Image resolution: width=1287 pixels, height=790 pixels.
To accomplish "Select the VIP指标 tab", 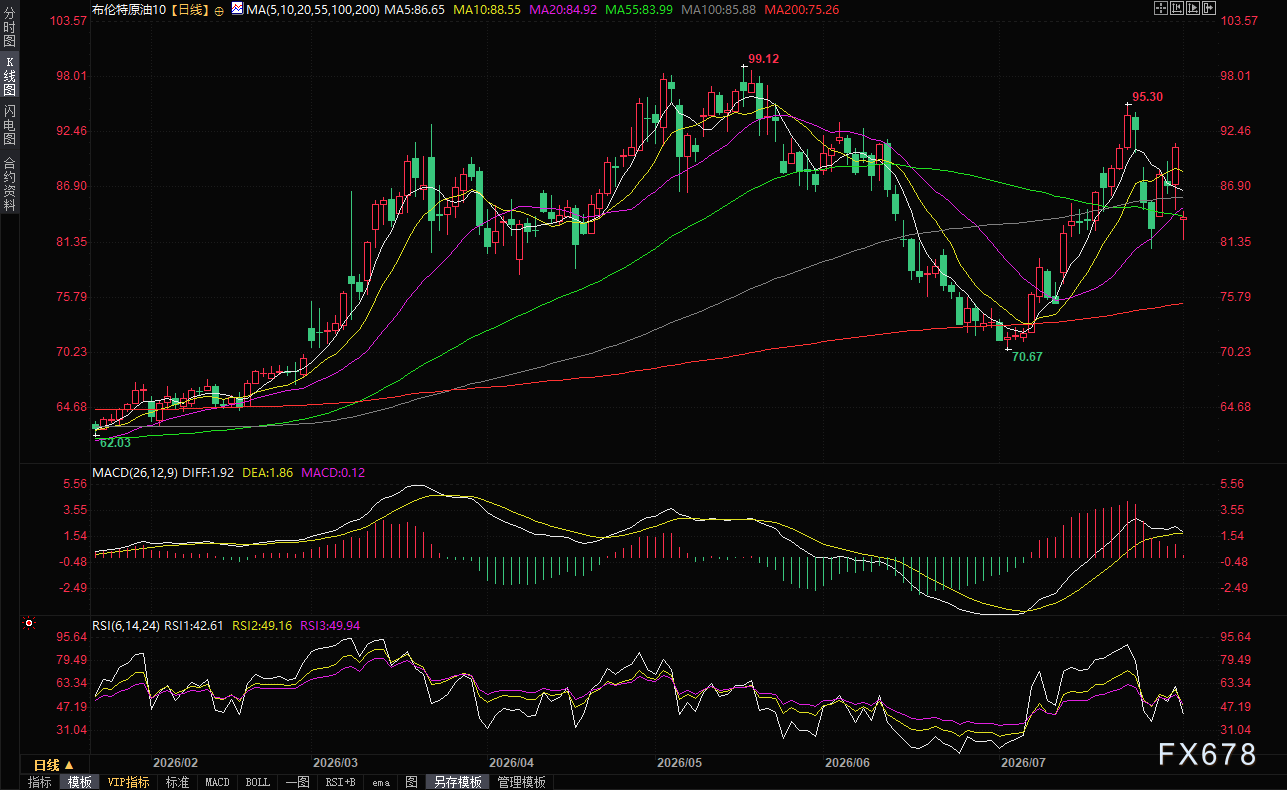I will (x=129, y=782).
